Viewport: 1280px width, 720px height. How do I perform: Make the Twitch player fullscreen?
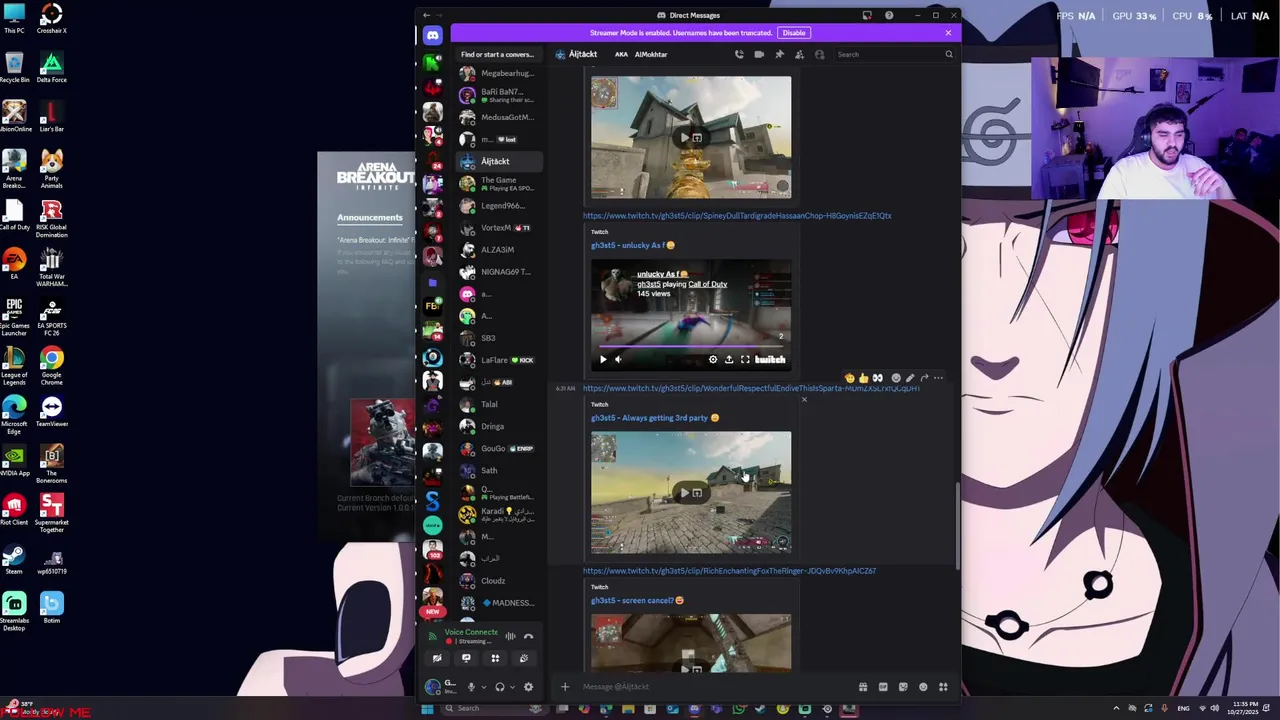(x=745, y=360)
